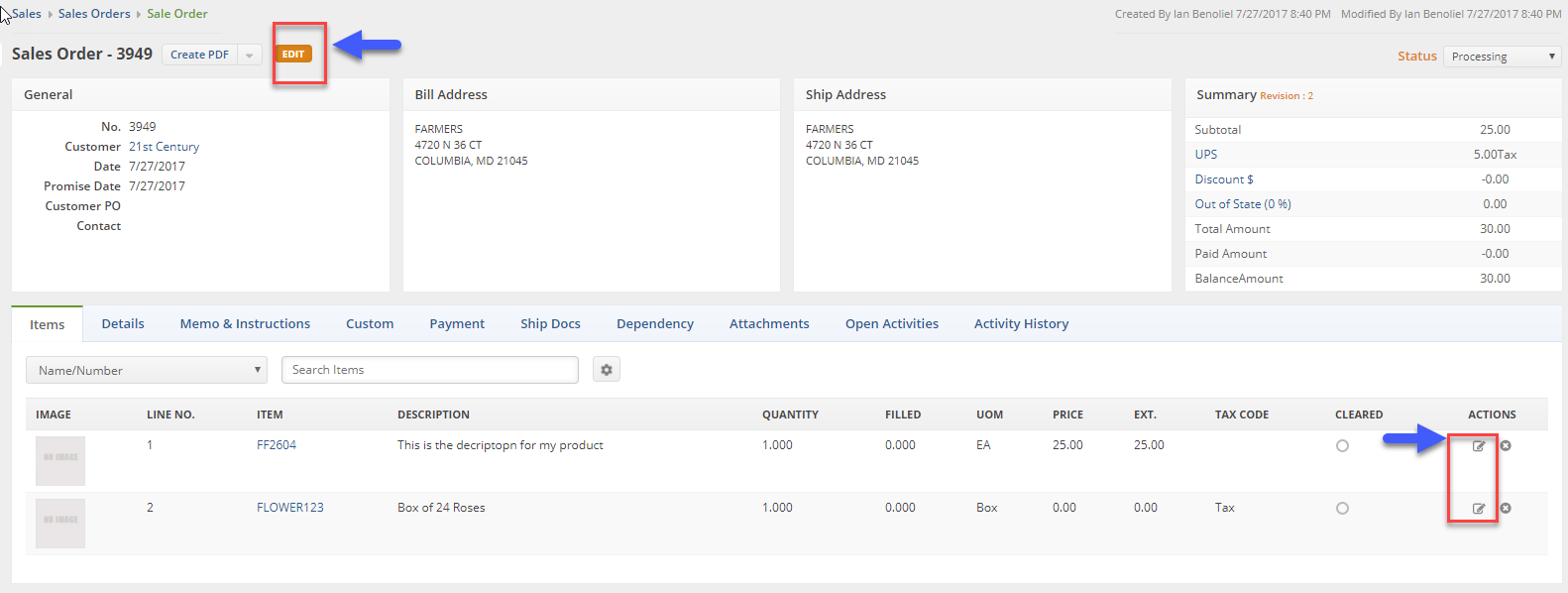This screenshot has height=593, width=1568.
Task: Click the Search Items input field
Action: (x=429, y=370)
